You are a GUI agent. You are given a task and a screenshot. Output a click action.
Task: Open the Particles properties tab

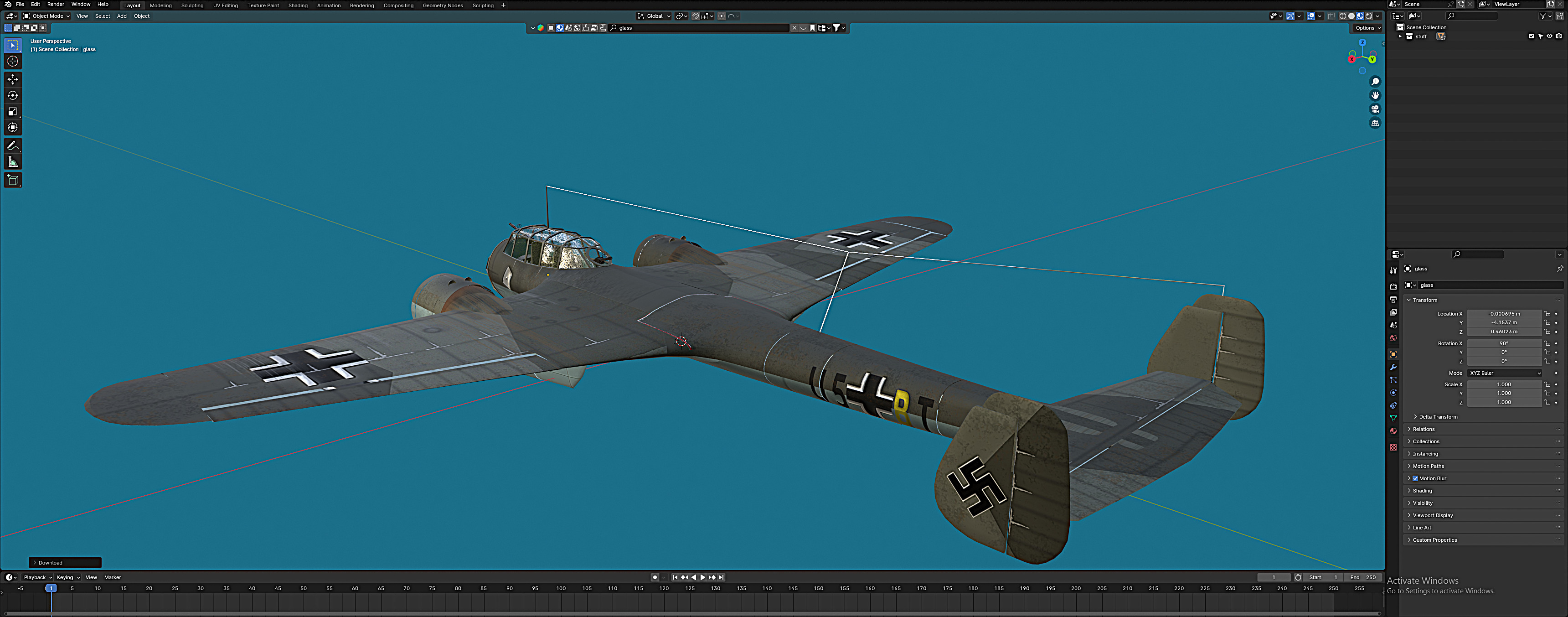coord(1393,380)
